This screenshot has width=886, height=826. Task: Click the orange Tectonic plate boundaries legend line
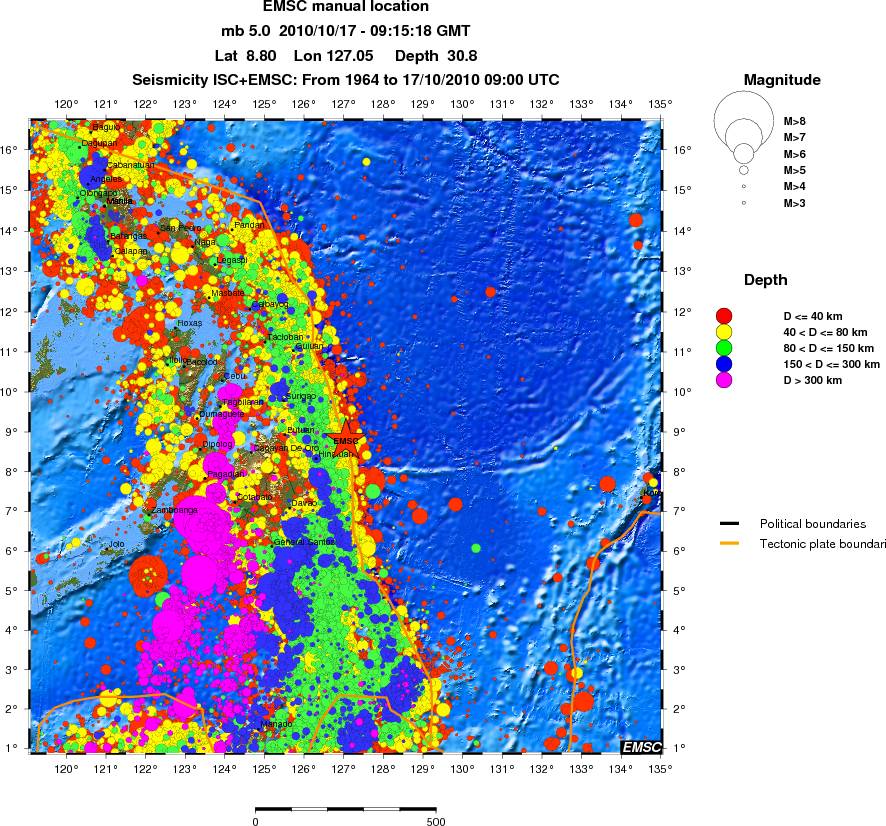coord(729,544)
